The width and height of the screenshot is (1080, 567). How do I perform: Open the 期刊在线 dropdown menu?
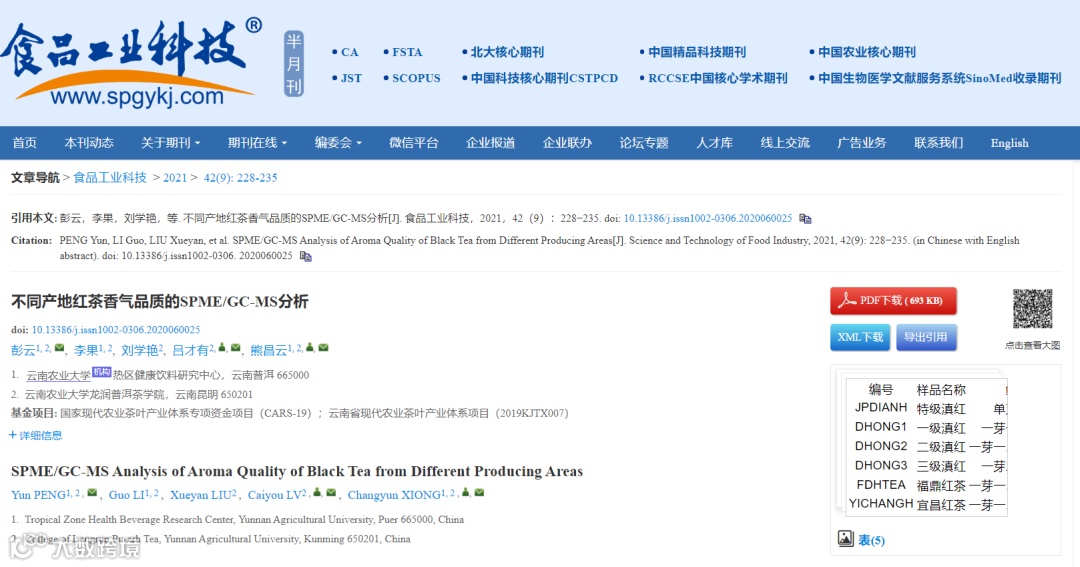pos(257,143)
